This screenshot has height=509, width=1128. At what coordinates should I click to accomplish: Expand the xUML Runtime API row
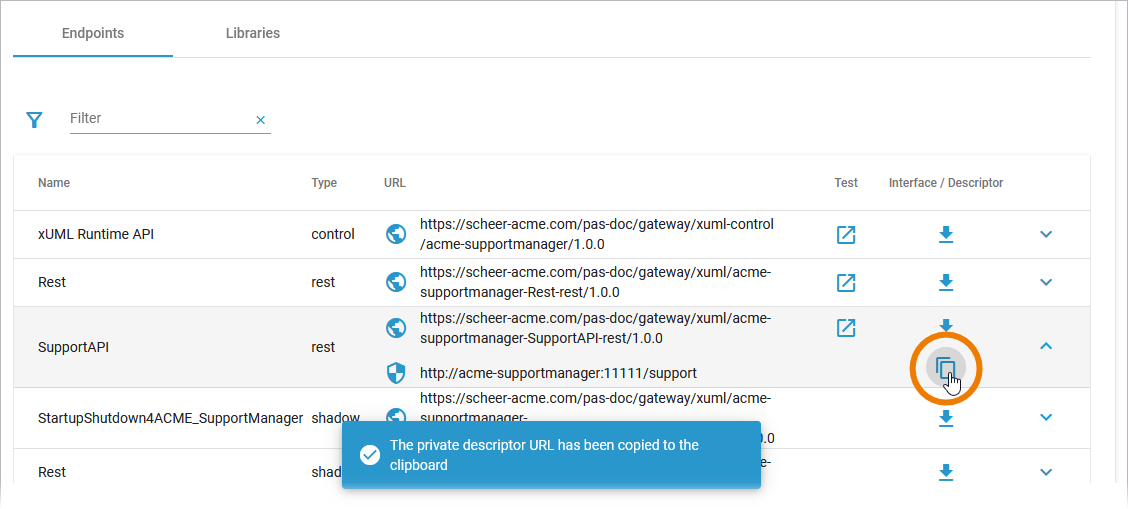(1046, 234)
